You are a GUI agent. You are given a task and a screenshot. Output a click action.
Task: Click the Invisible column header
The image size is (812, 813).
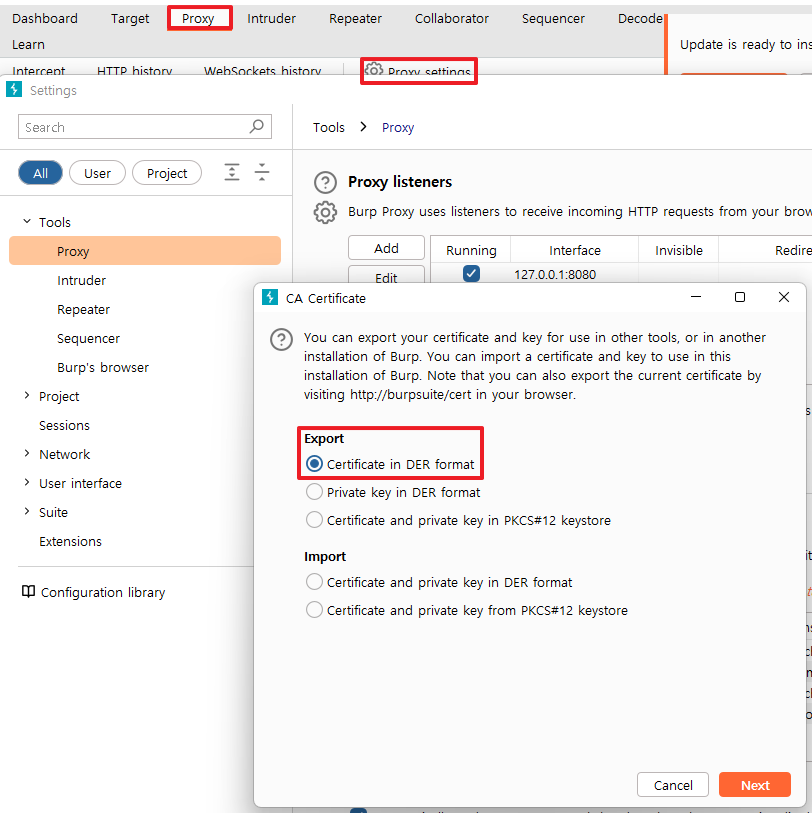(678, 250)
